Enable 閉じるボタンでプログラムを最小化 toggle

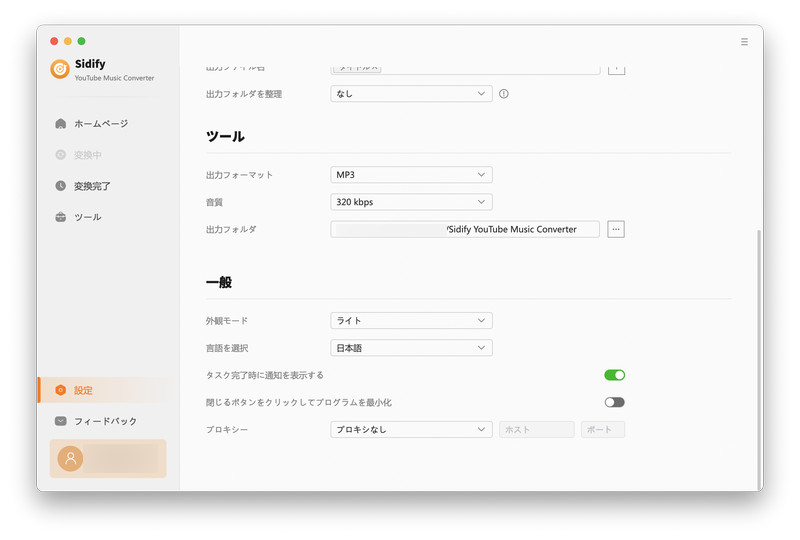(614, 402)
